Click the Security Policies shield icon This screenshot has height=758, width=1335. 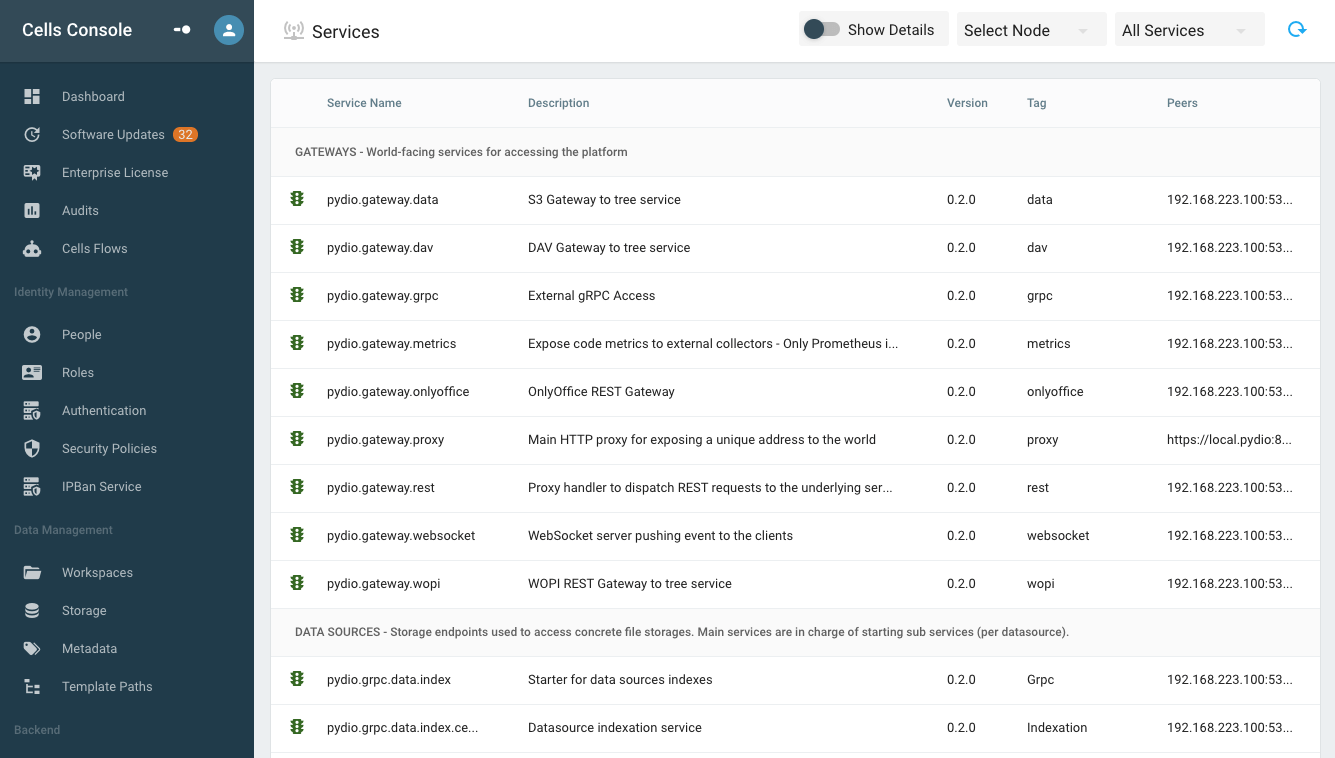[32, 449]
